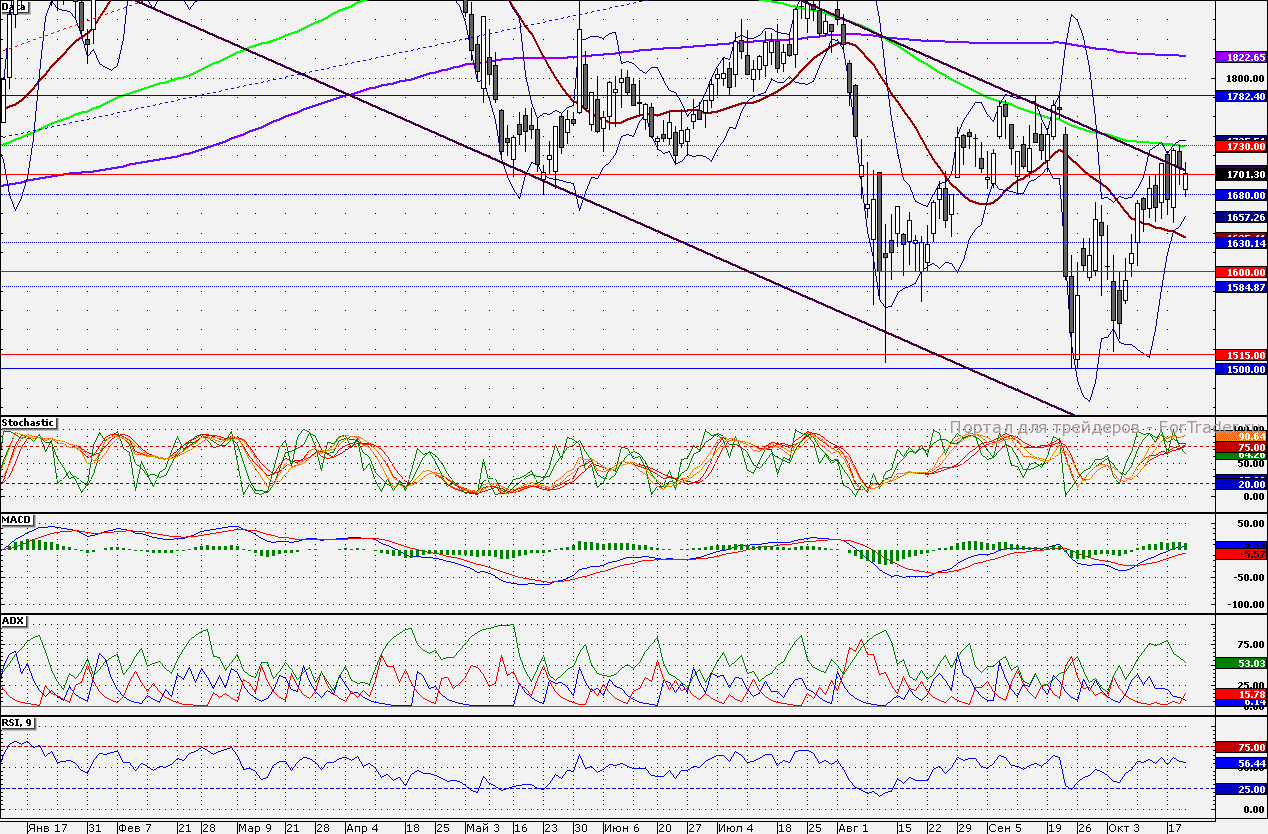This screenshot has height=834, width=1268.
Task: Click the red 1730.00 price level tag
Action: (x=1240, y=147)
